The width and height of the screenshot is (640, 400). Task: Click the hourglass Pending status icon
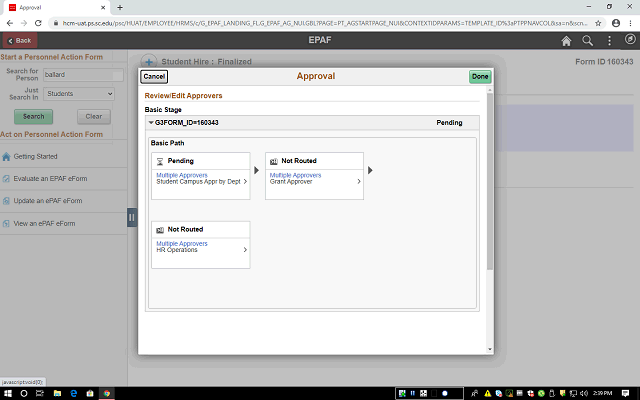pyautogui.click(x=160, y=162)
